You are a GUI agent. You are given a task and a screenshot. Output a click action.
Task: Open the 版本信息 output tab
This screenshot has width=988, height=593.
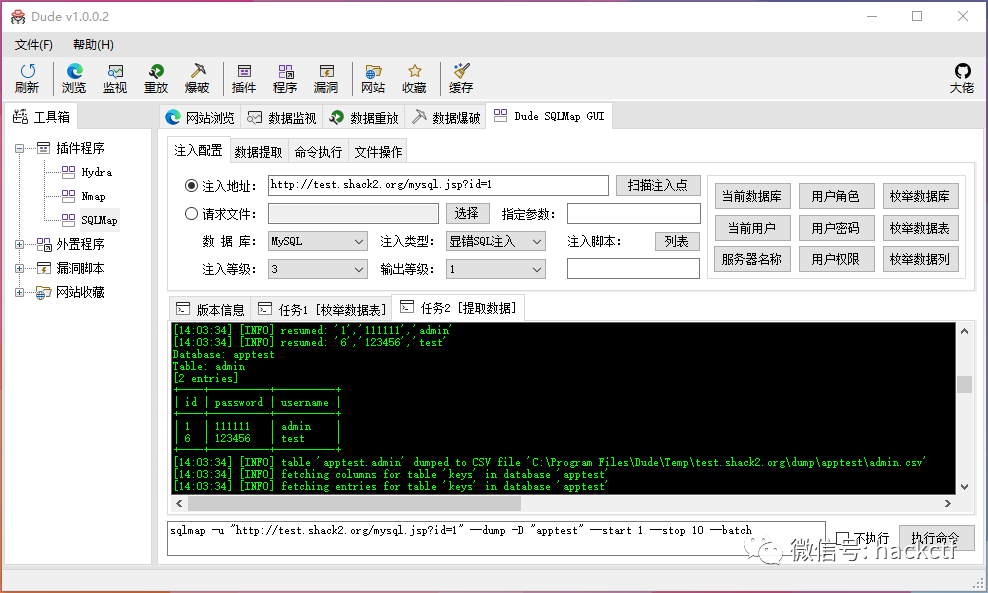click(x=210, y=309)
